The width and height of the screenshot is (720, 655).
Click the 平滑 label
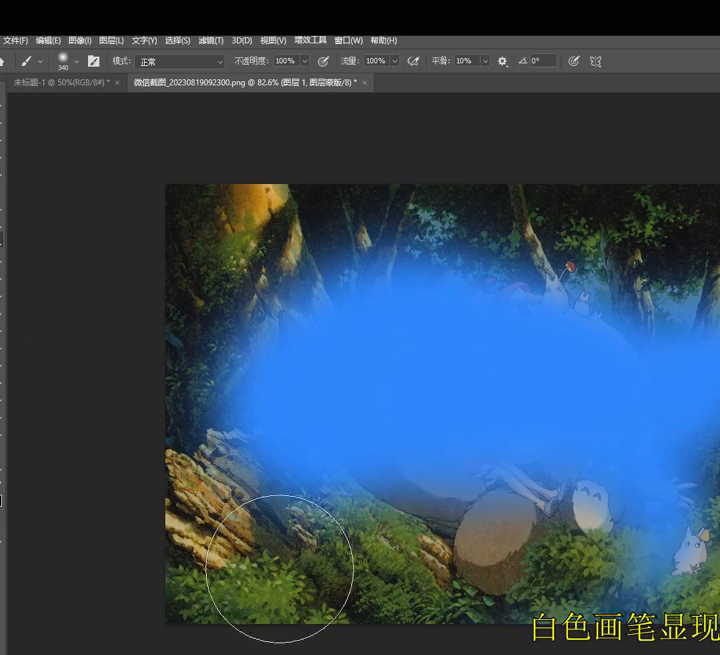pyautogui.click(x=441, y=61)
